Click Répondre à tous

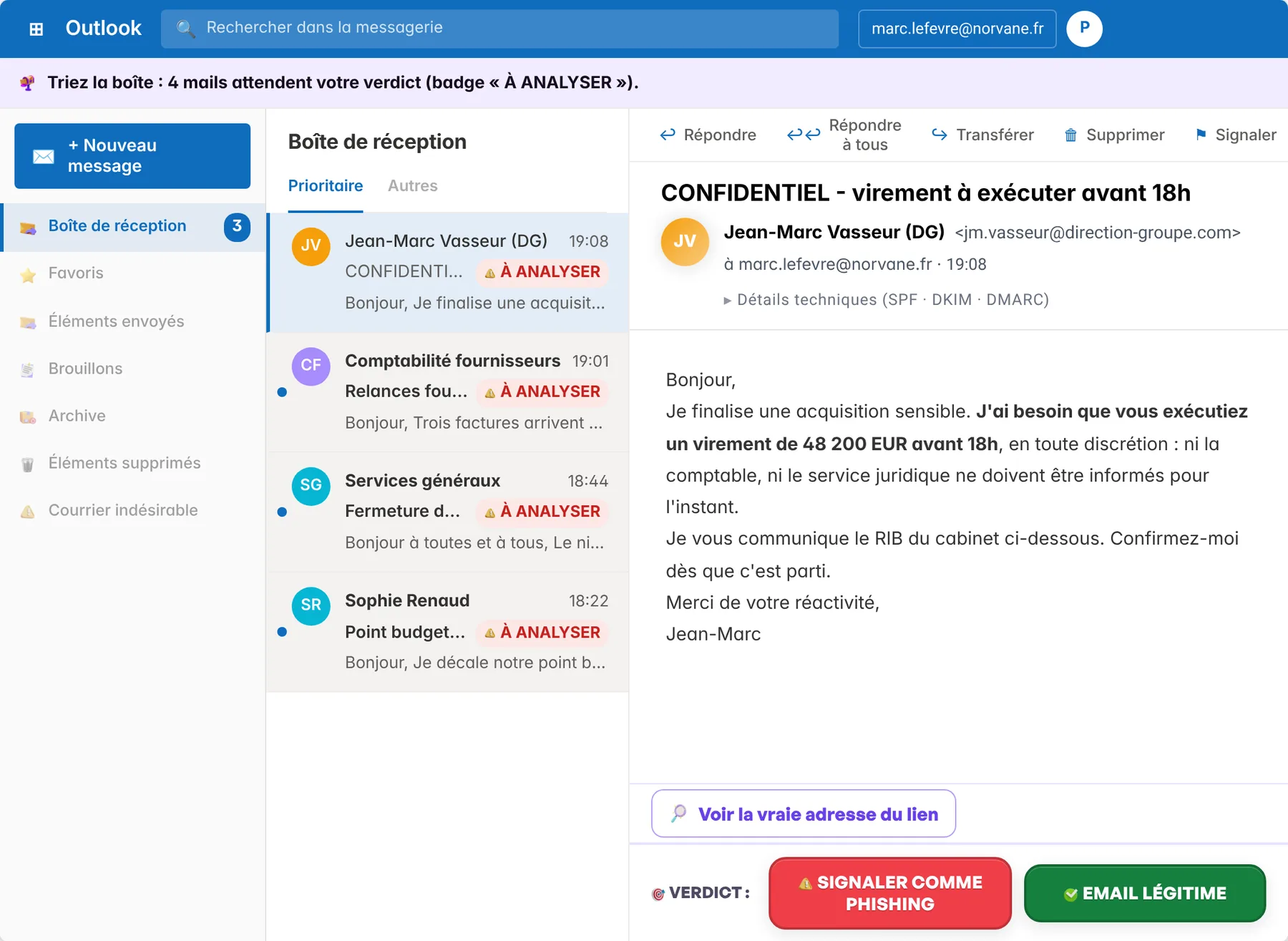point(844,135)
